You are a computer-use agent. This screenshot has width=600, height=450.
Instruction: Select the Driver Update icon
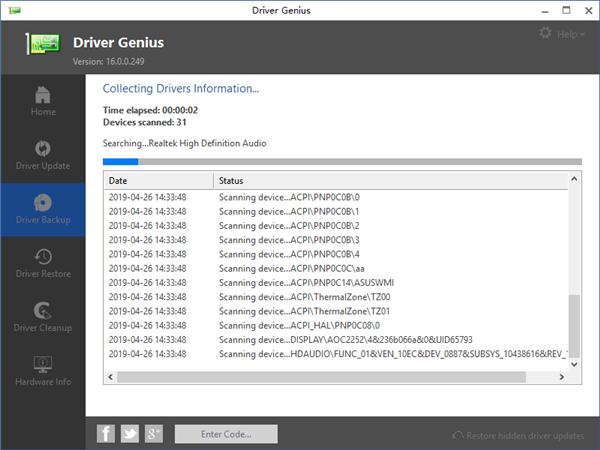click(42, 148)
